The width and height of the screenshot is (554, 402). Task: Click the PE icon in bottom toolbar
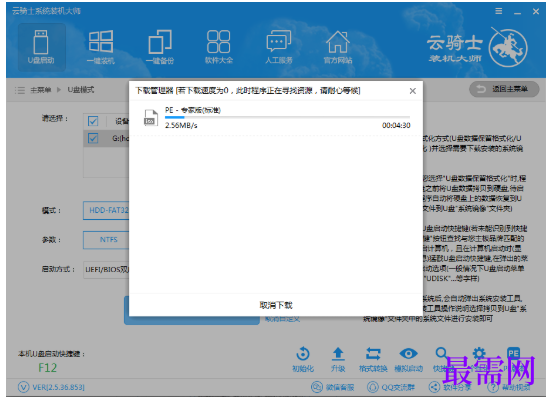click(513, 353)
